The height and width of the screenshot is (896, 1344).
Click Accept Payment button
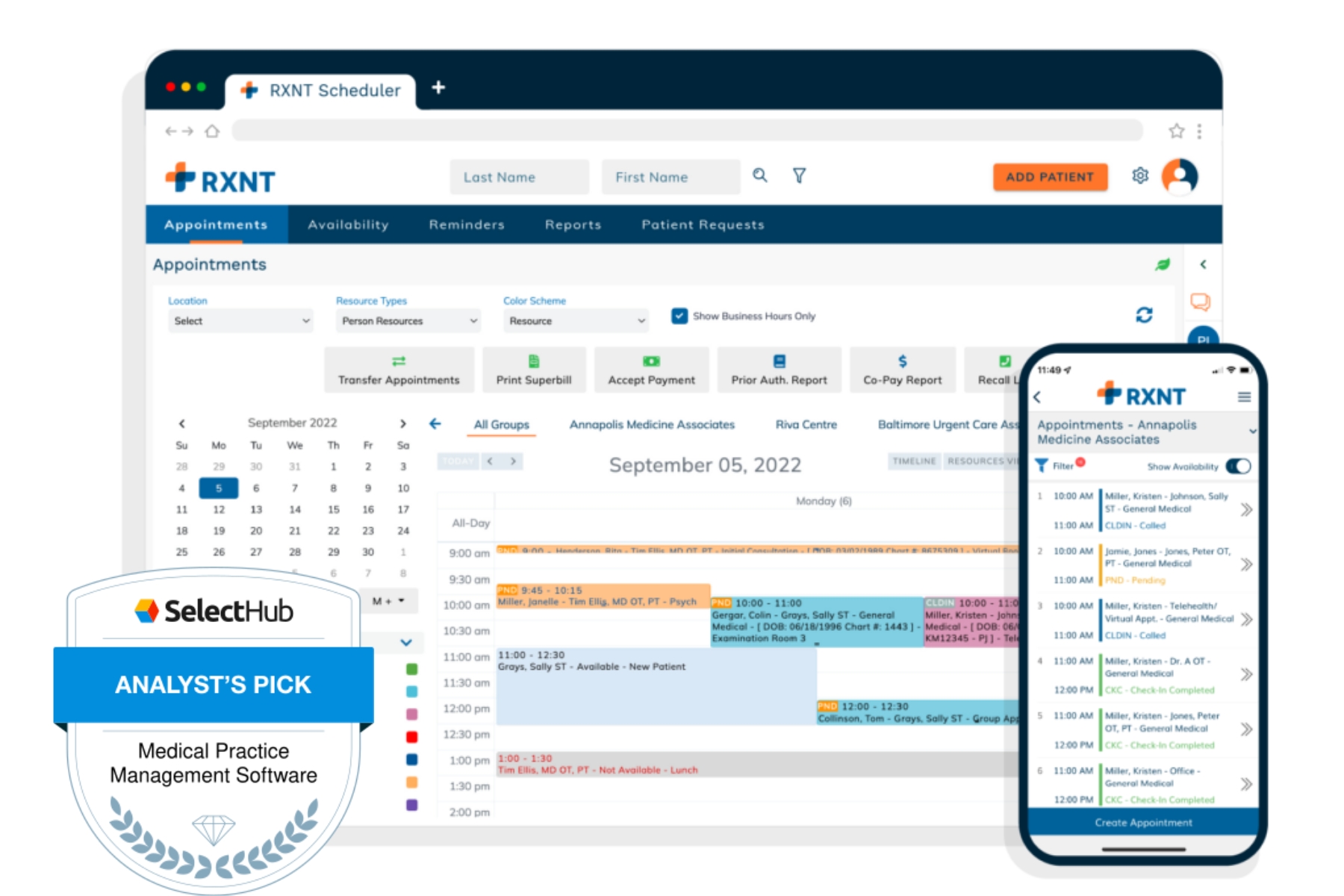(651, 370)
